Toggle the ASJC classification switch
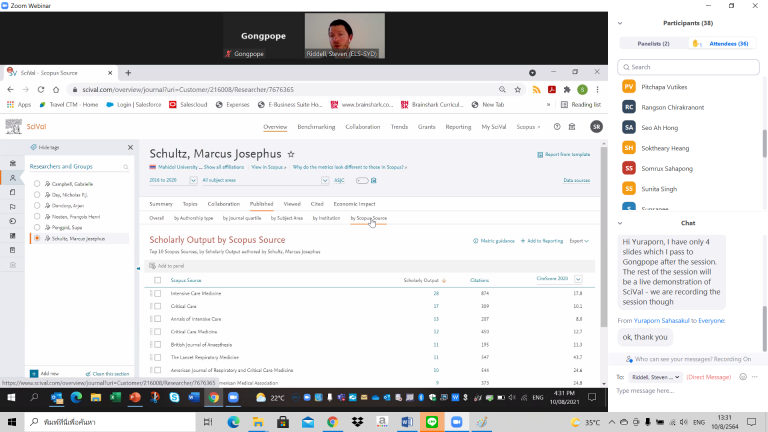 click(362, 180)
